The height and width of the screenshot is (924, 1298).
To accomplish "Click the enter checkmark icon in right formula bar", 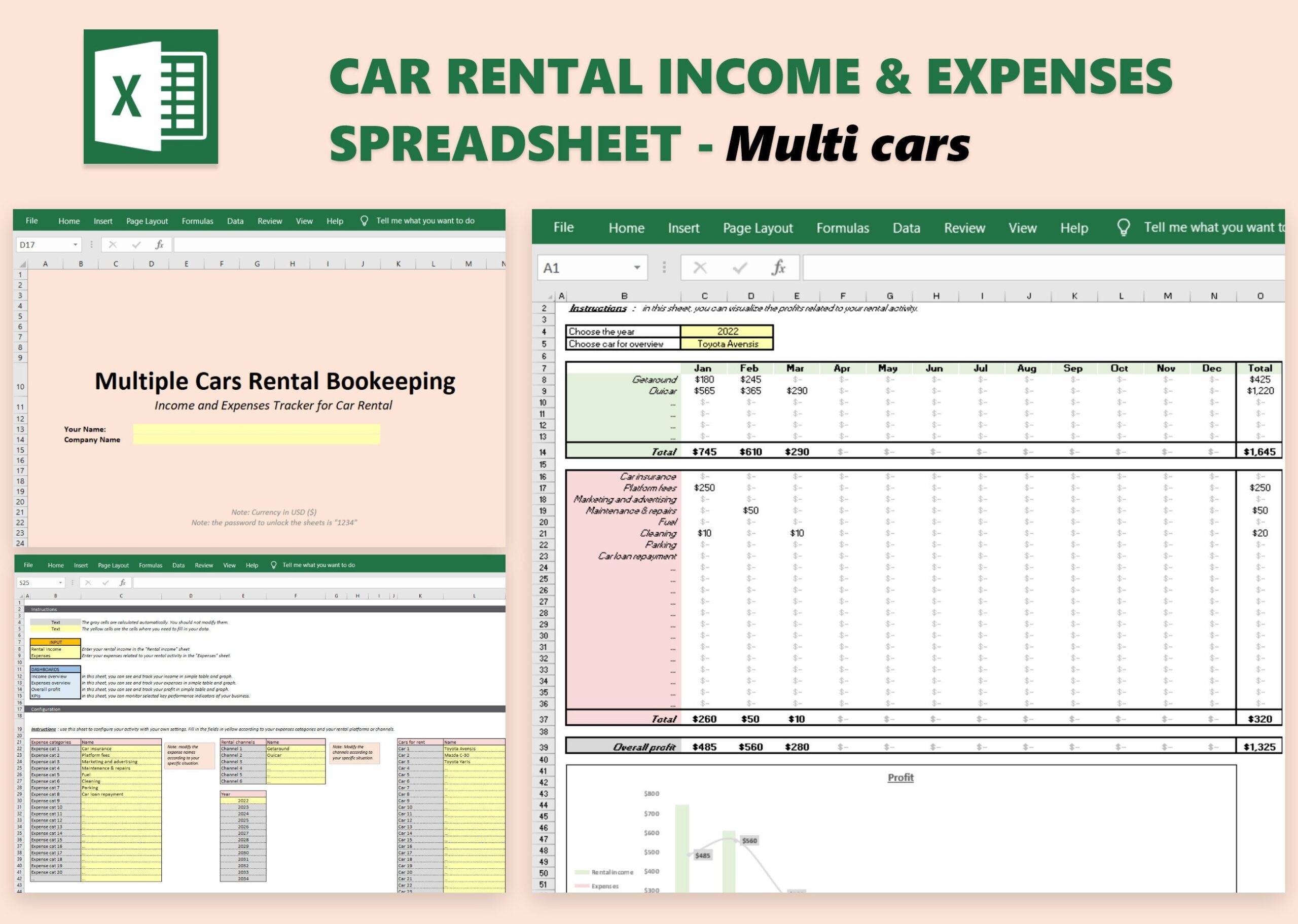I will 739,268.
